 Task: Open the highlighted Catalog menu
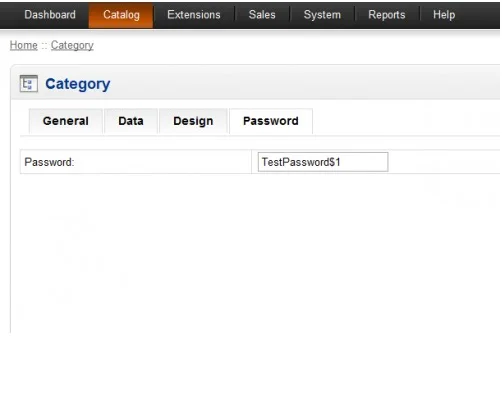click(x=121, y=15)
